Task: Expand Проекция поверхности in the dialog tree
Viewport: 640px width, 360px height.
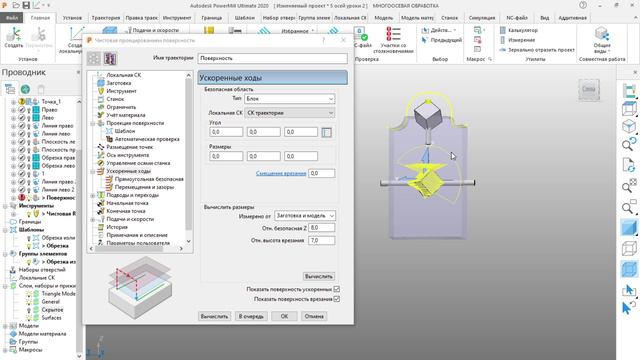Action: [x=93, y=123]
